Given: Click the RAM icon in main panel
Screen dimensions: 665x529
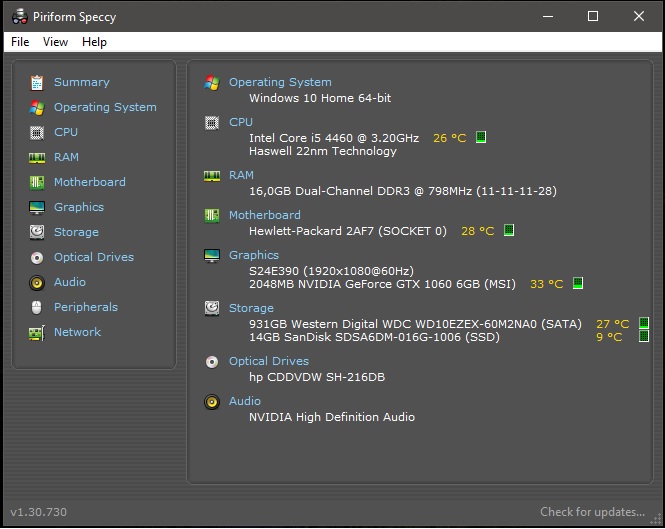Looking at the screenshot, I should [212, 176].
